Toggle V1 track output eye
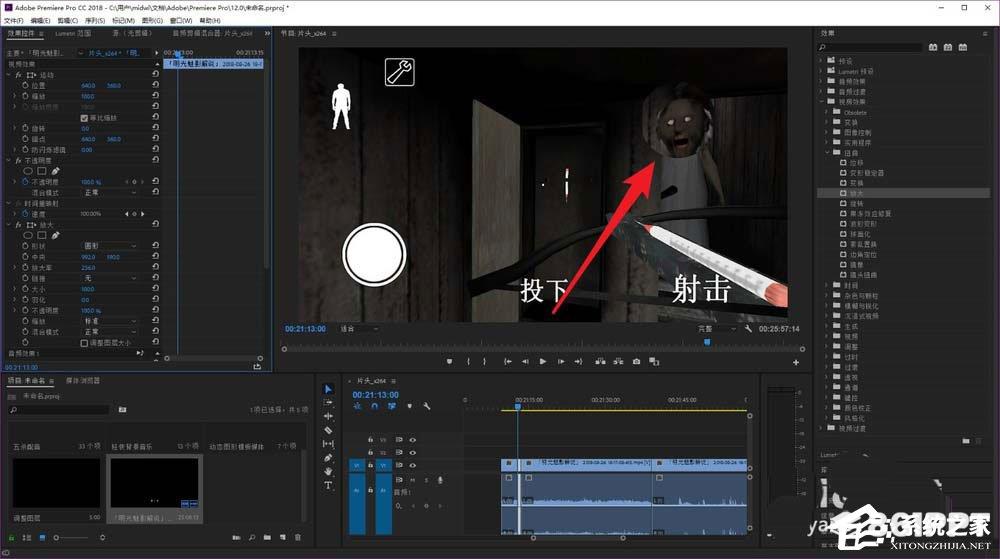 (x=413, y=465)
